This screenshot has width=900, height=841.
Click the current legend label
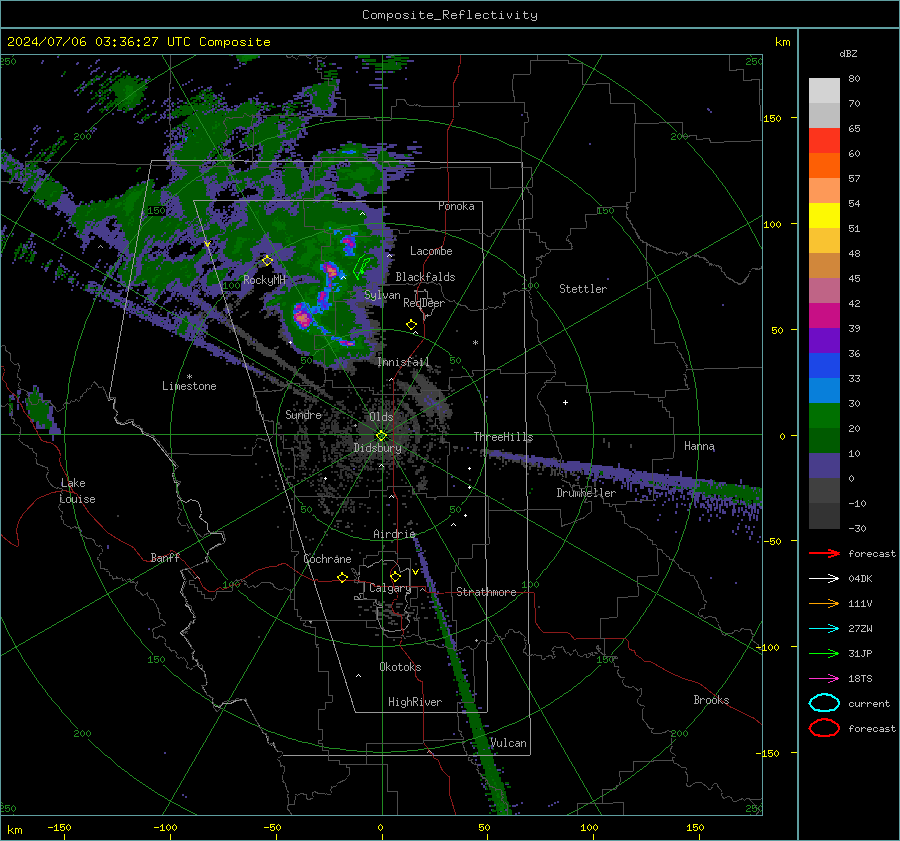[869, 703]
